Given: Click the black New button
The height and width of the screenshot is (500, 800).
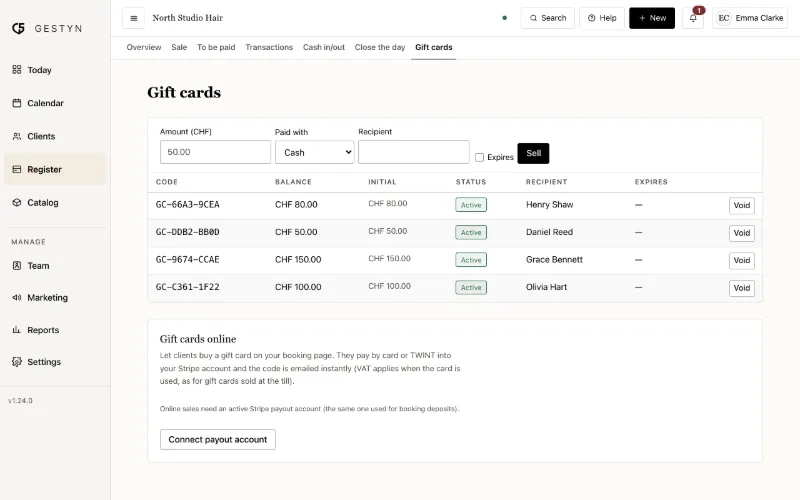Looking at the screenshot, I should 652,18.
